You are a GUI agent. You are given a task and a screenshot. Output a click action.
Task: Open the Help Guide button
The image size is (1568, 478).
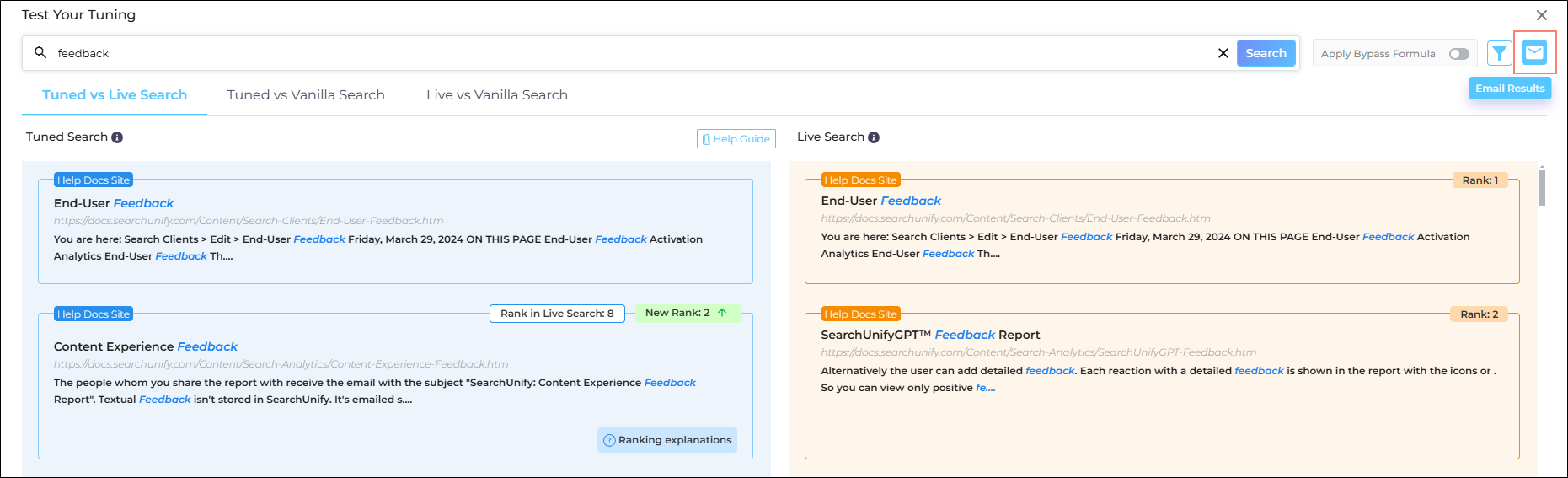(x=736, y=139)
